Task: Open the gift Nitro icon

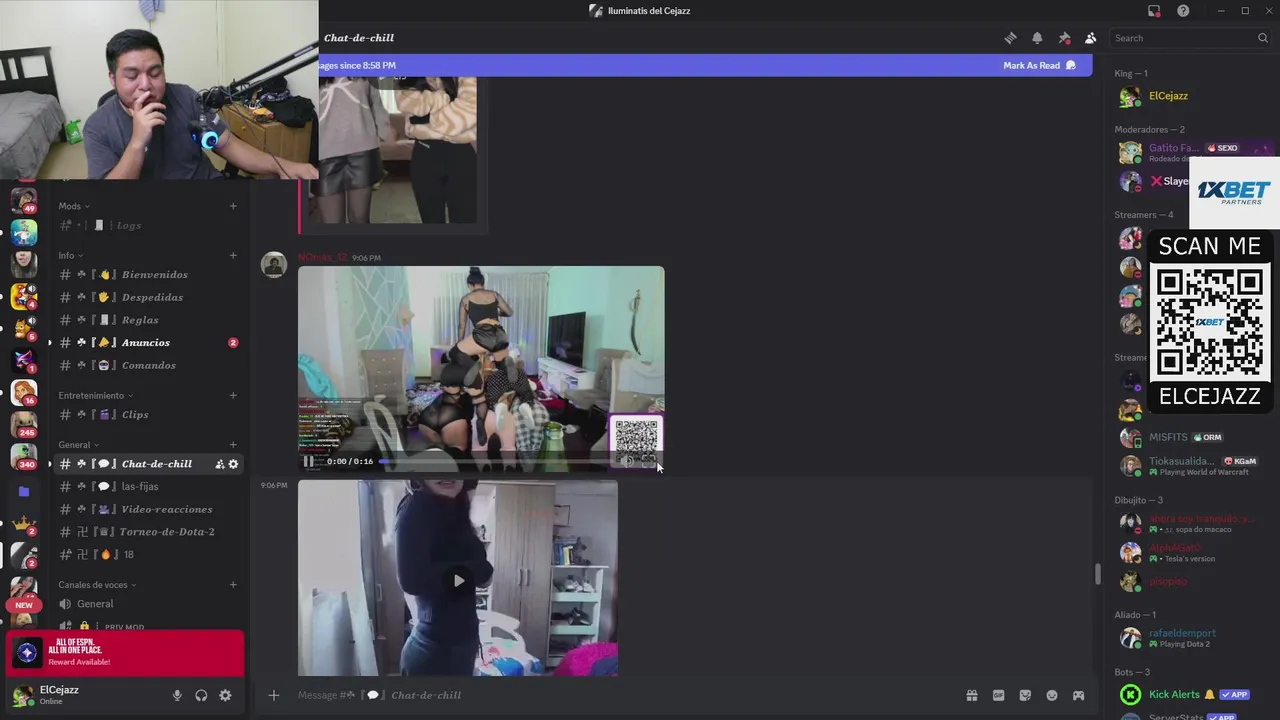Action: coord(971,695)
